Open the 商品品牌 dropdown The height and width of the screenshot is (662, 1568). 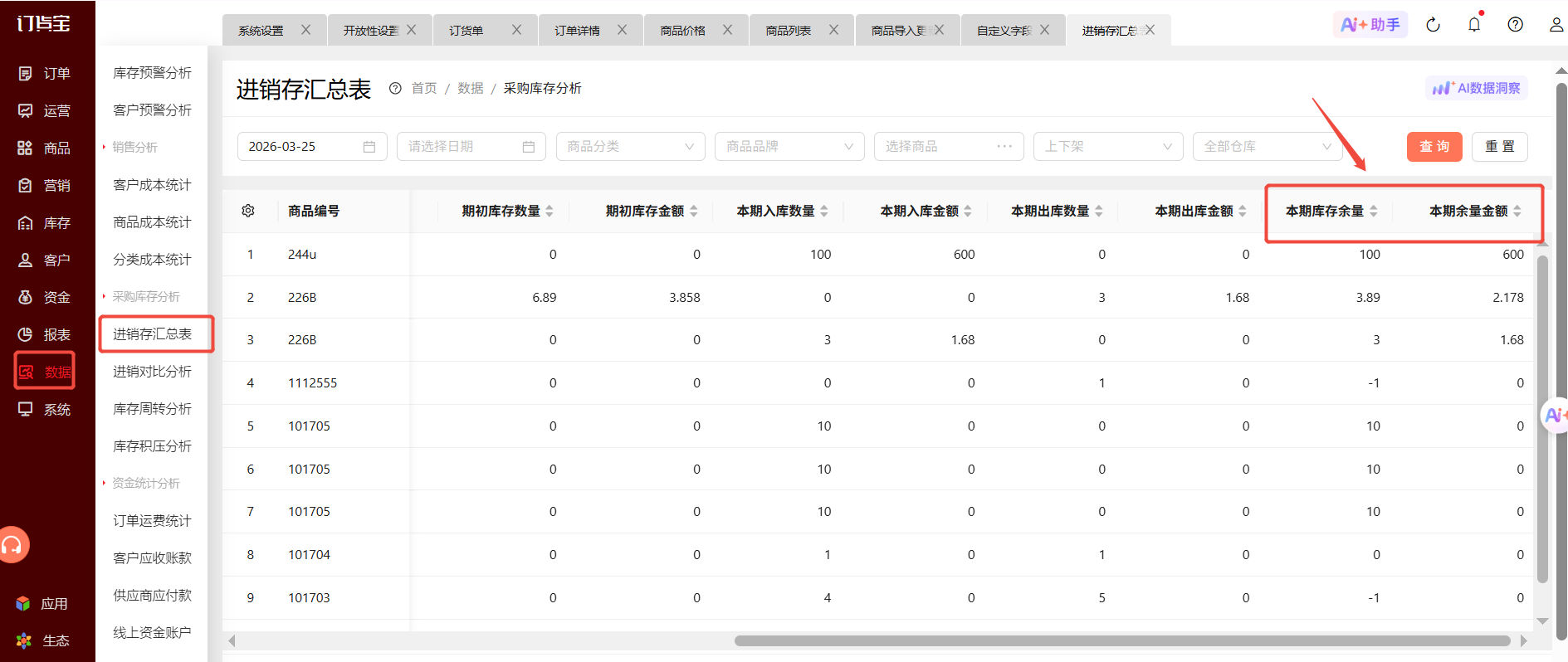(x=790, y=147)
